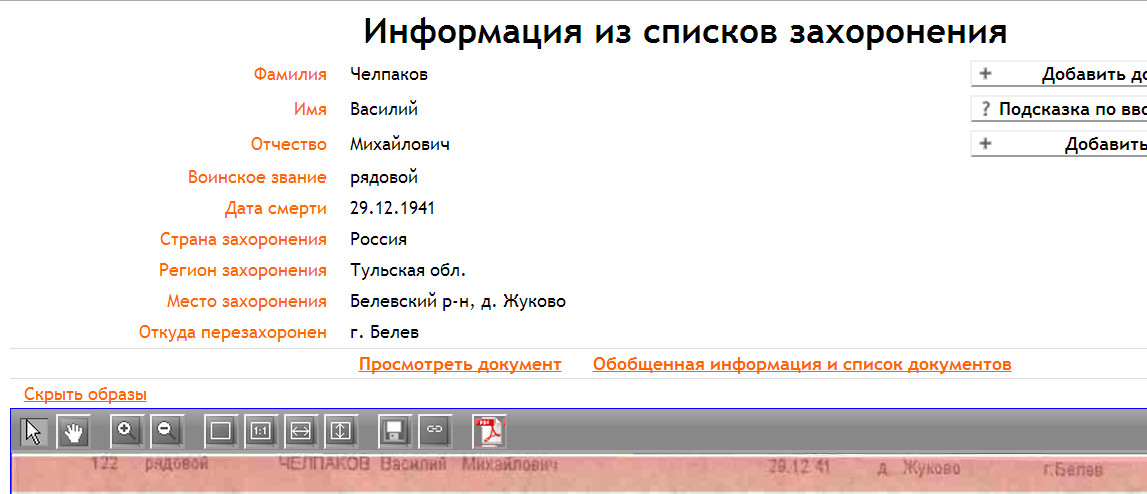Hide images via Скрыть образы
This screenshot has height=494, width=1147.
tap(85, 394)
